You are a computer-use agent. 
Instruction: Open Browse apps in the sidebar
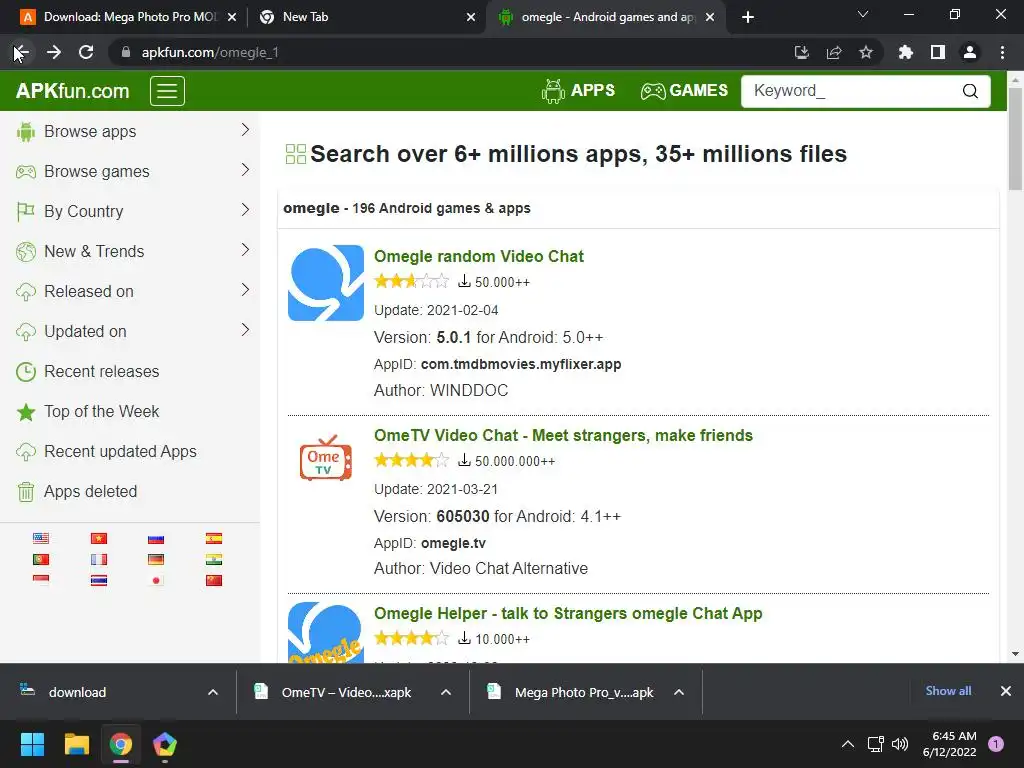(90, 131)
